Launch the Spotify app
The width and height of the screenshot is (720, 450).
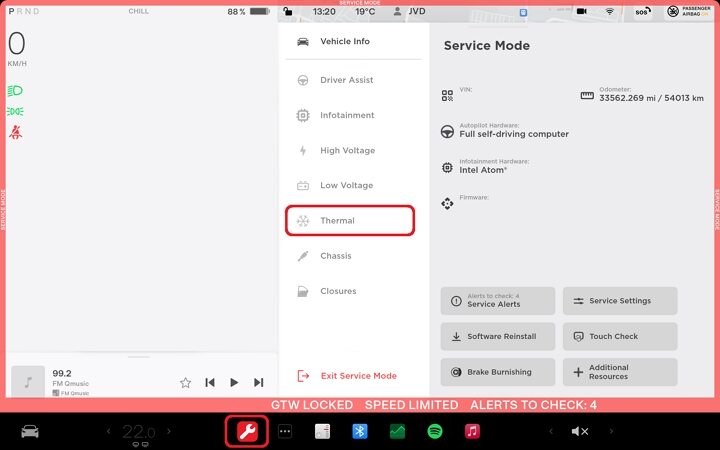(435, 432)
